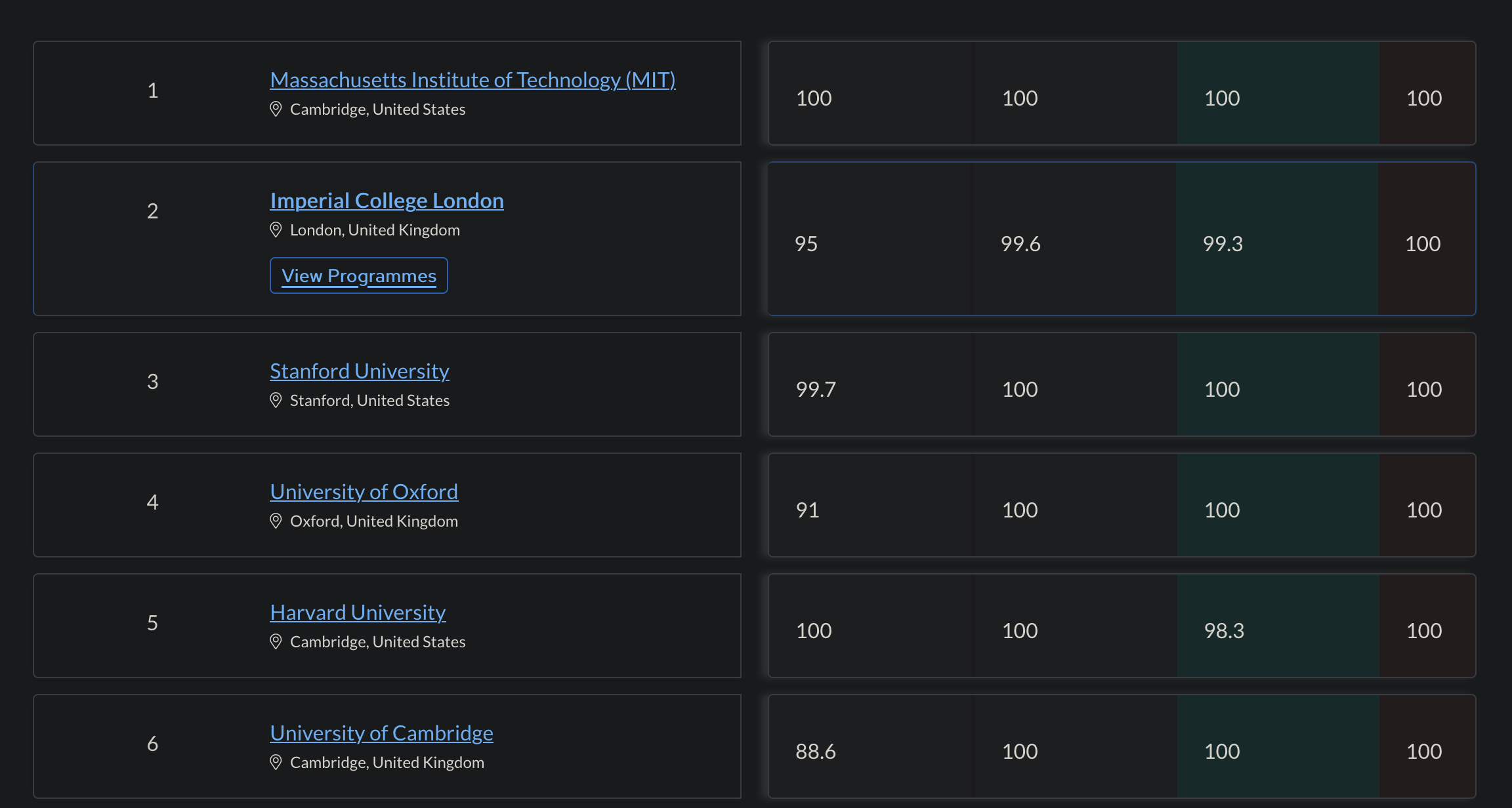
Task: Click Harvard's 98.3 score in green column
Action: coord(1224,631)
